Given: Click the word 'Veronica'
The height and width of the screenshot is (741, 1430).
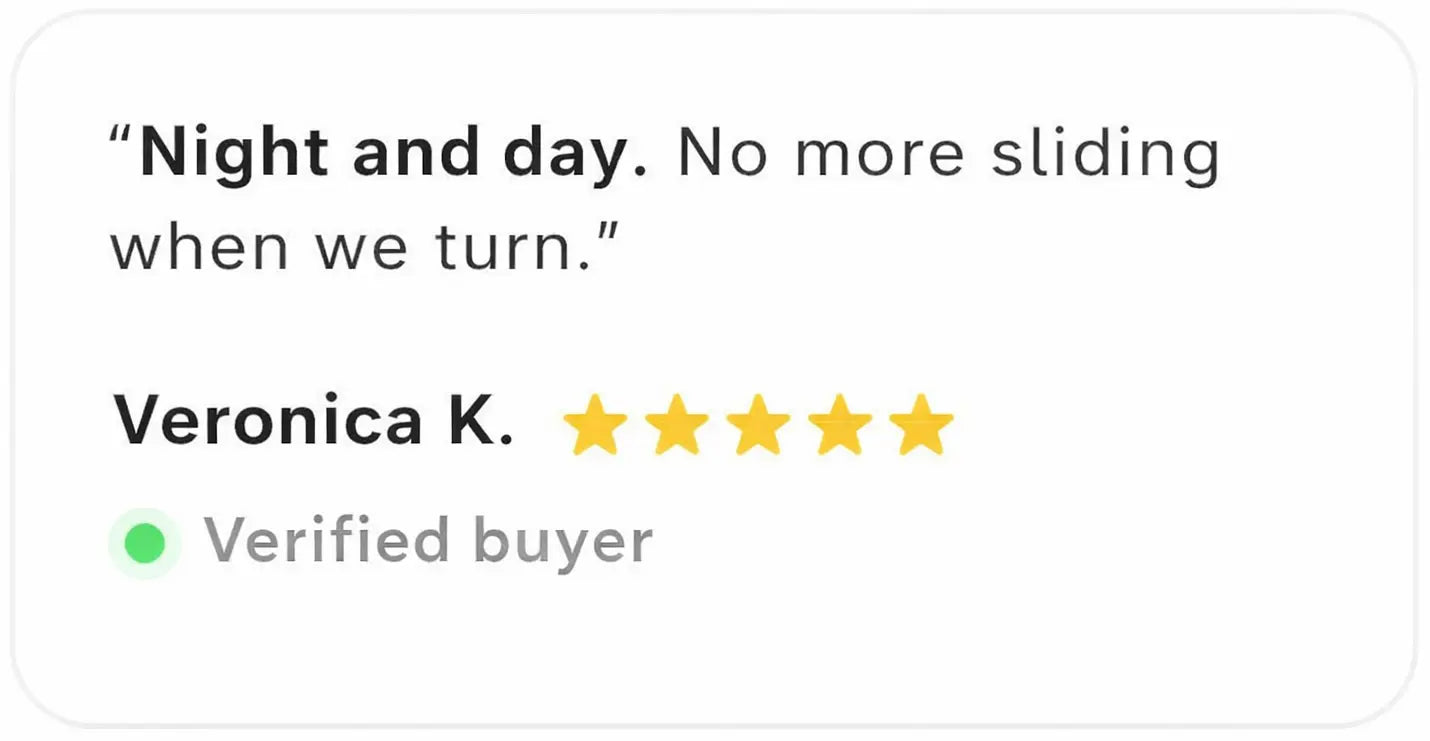Looking at the screenshot, I should click(268, 422).
